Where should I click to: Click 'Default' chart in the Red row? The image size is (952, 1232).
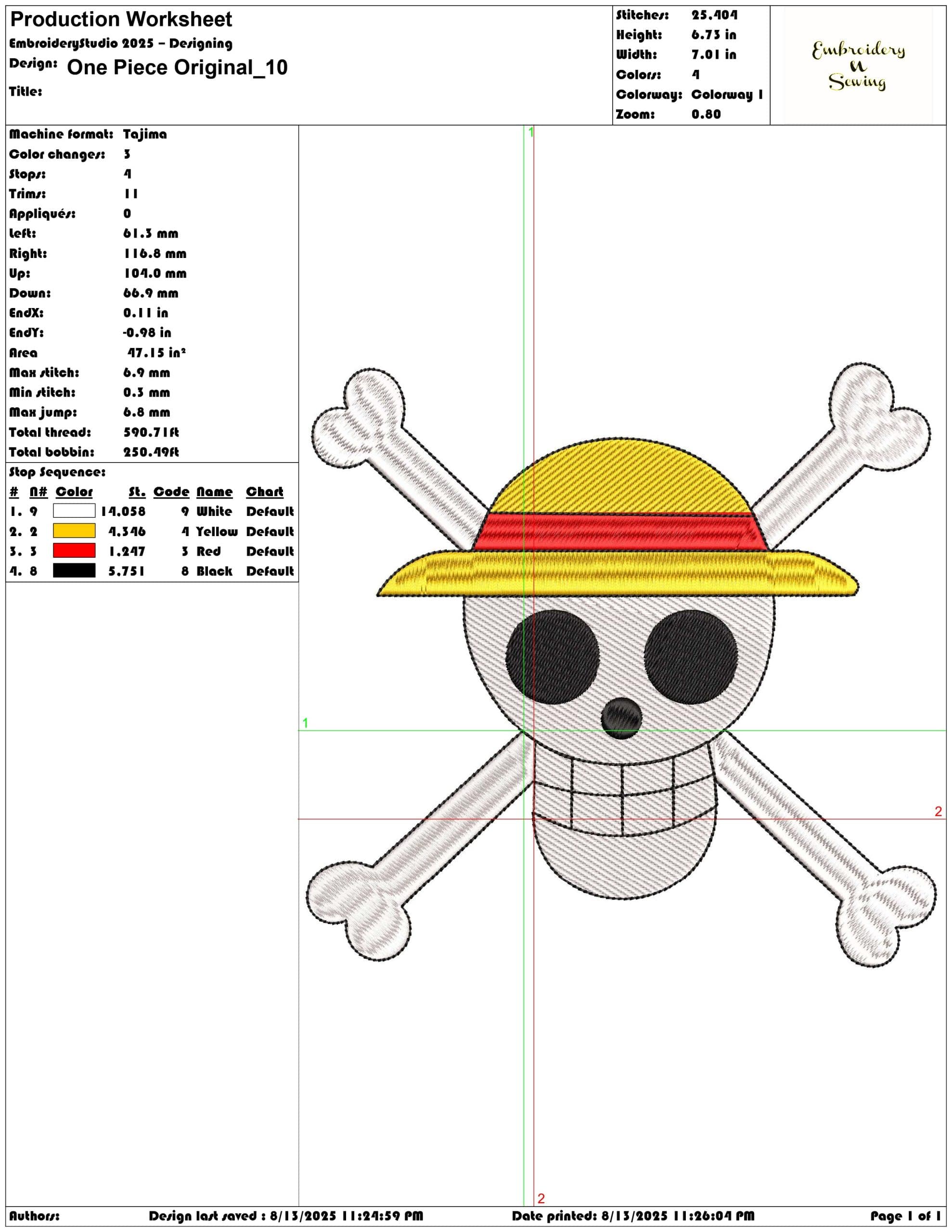(270, 552)
